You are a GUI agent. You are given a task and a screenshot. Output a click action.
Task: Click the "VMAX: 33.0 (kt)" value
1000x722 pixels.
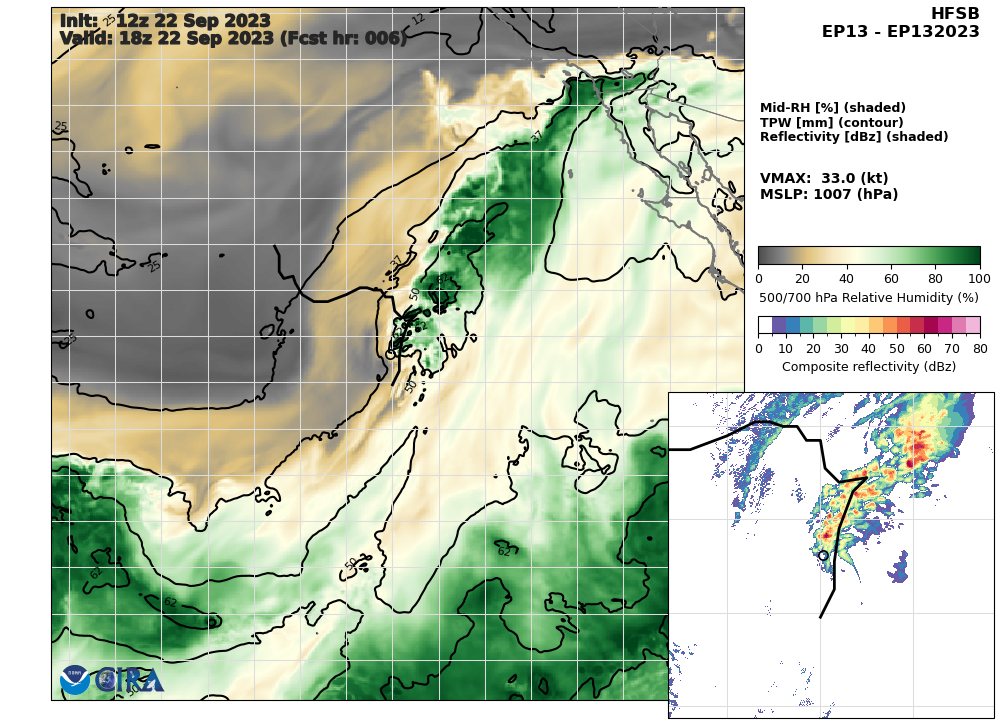[824, 178]
